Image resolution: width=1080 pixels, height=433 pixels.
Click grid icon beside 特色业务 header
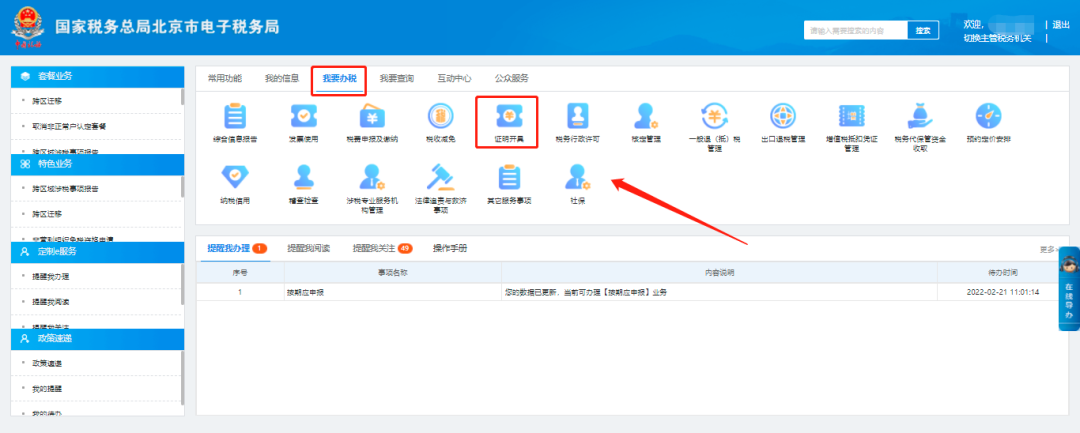click(x=25, y=164)
